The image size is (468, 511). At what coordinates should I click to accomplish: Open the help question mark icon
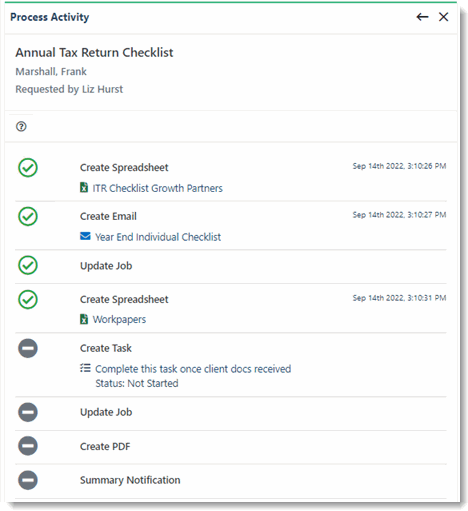21,126
